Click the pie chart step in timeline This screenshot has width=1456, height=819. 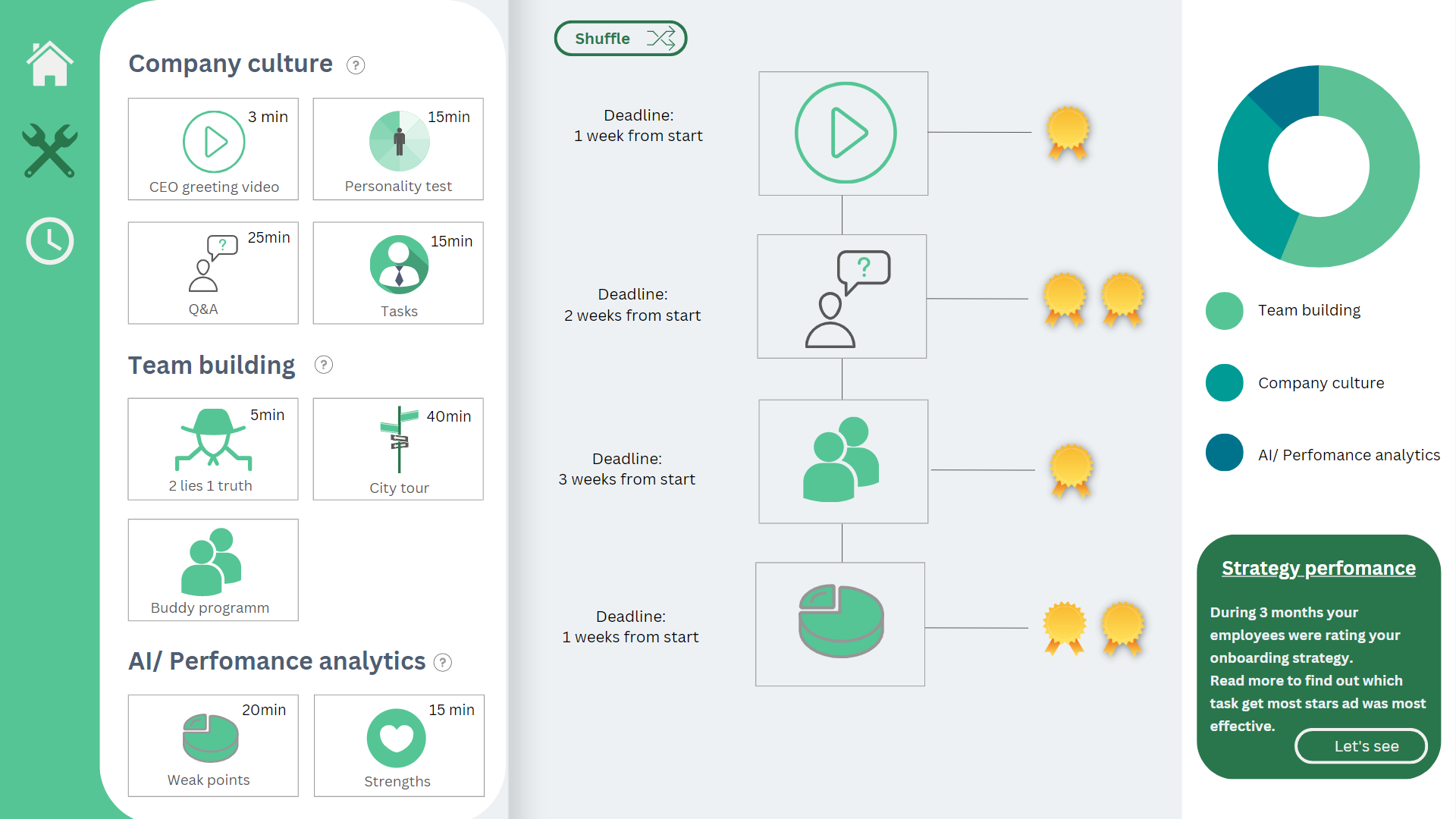(840, 624)
